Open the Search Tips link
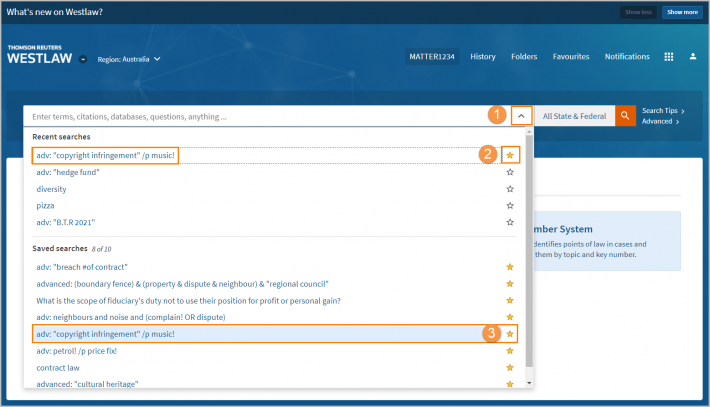Image resolution: width=710 pixels, height=407 pixels. (x=663, y=110)
